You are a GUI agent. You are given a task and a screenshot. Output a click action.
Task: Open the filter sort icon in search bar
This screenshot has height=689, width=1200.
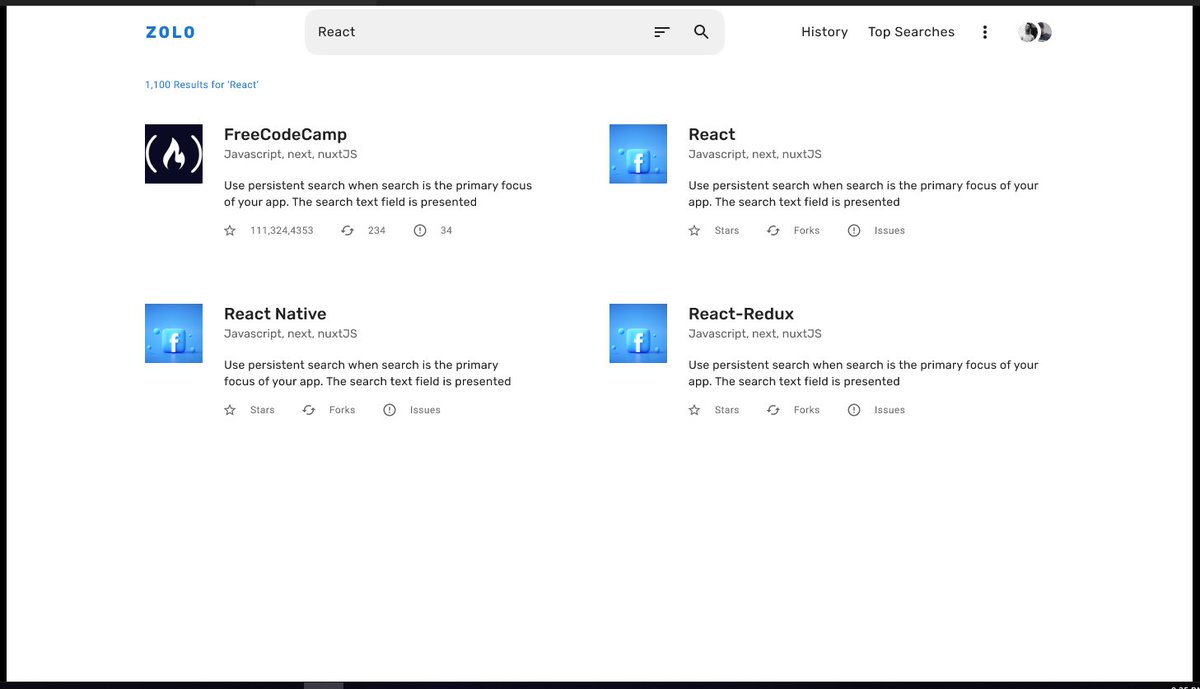[x=661, y=32]
